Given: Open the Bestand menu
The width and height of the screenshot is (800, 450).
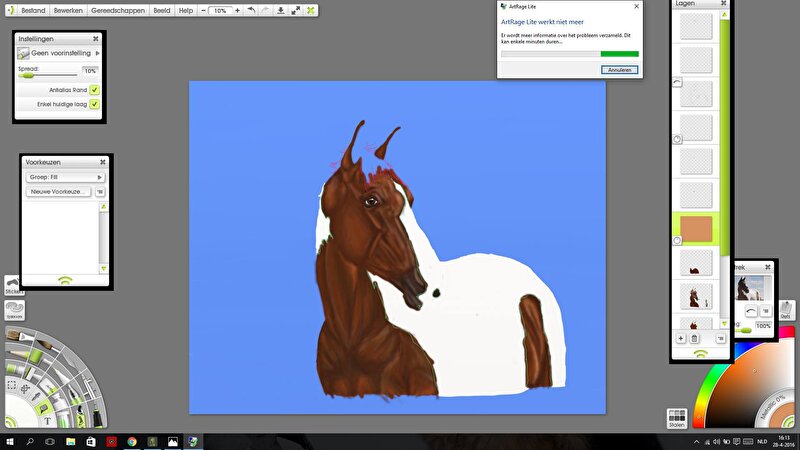Looking at the screenshot, I should click(34, 10).
